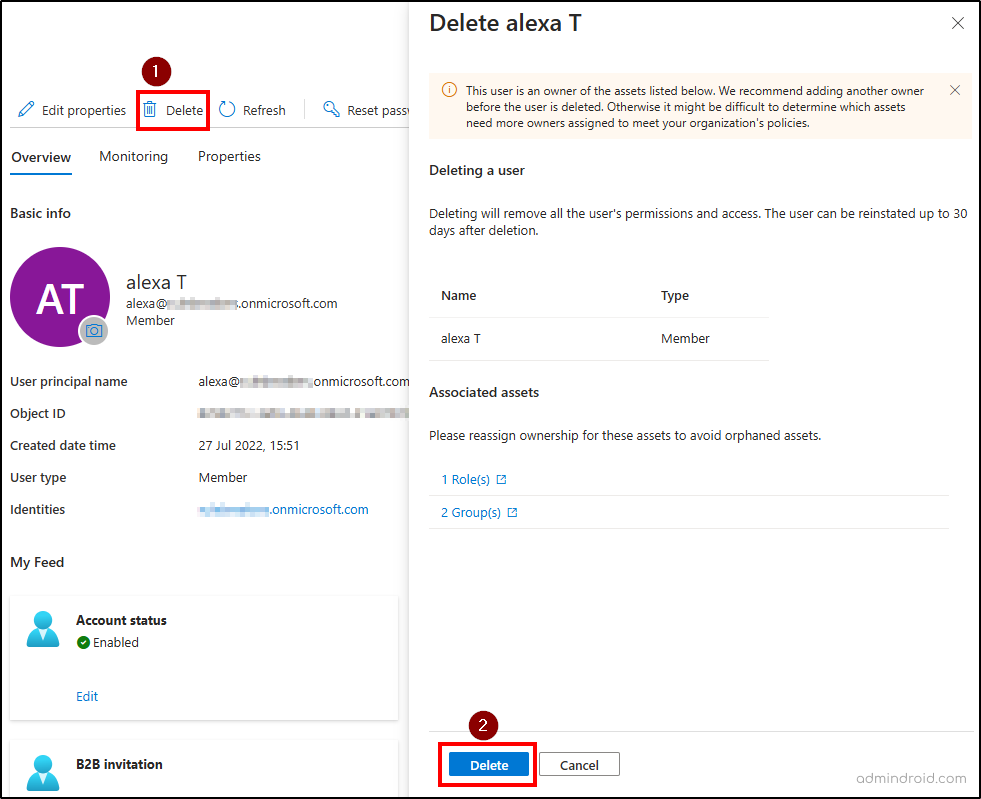981x799 pixels.
Task: Open external link icon next to 1 Role(s)
Action: point(501,479)
